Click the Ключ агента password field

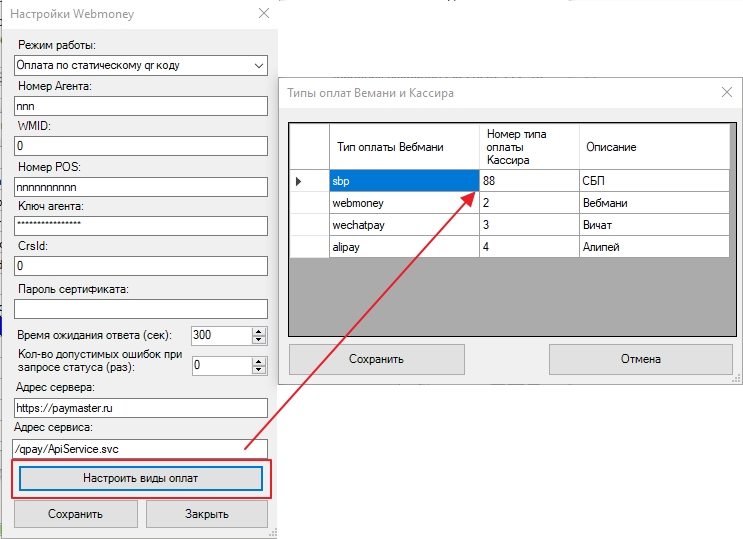click(x=140, y=226)
